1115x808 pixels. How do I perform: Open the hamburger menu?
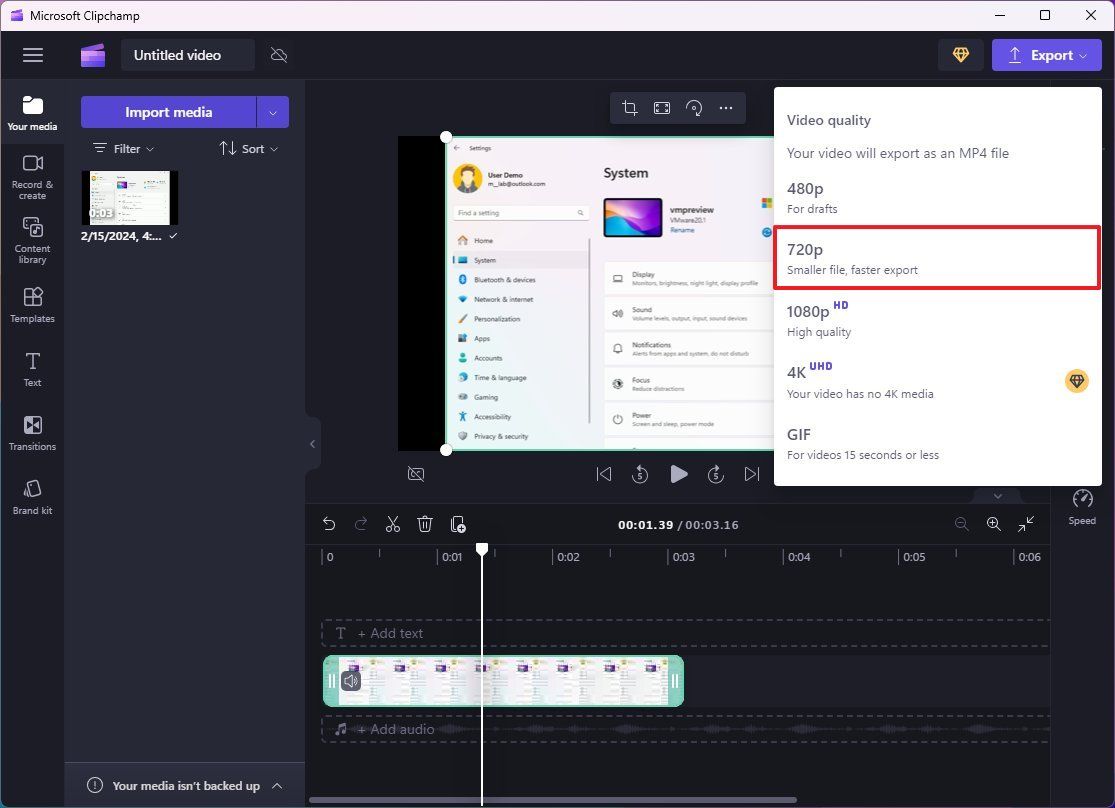[32, 55]
